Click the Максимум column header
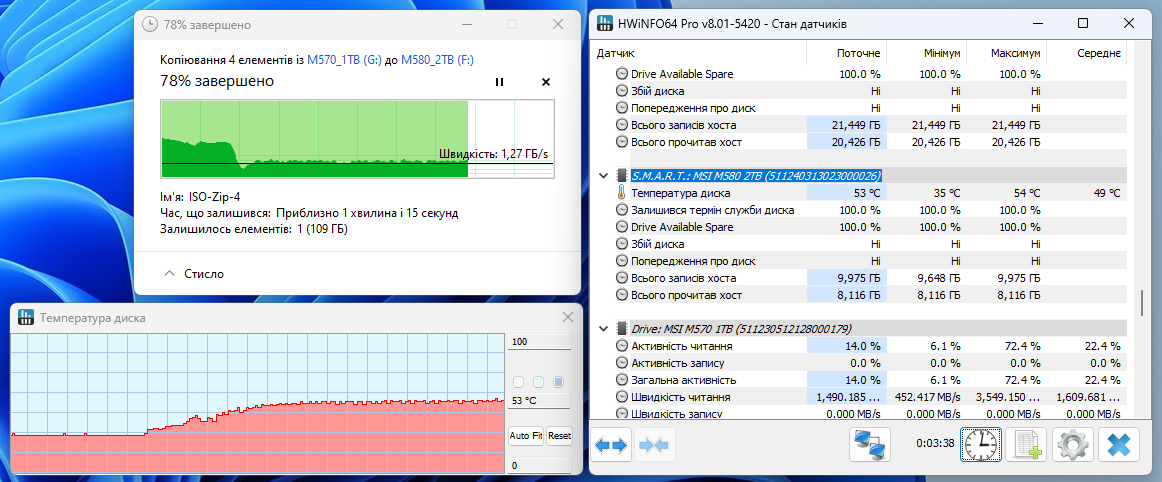The width and height of the screenshot is (1162, 482). 1007,54
